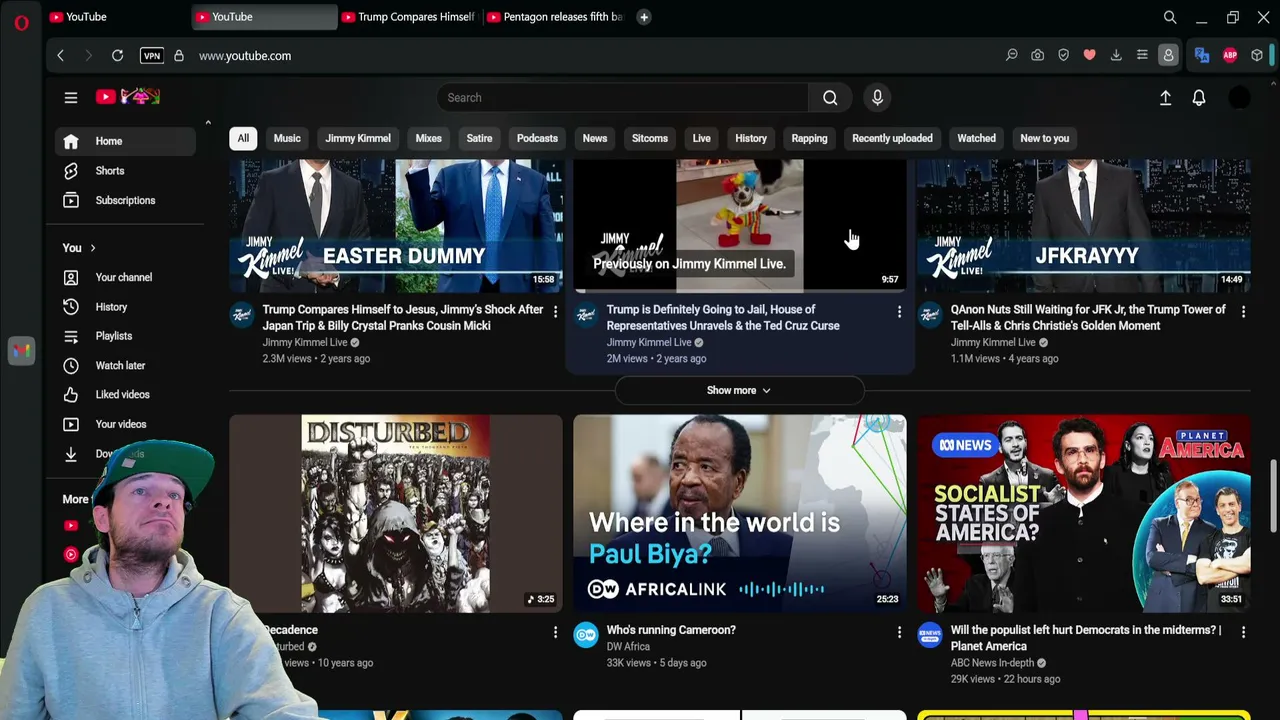This screenshot has height=720, width=1280.
Task: Open Home in the sidebar
Action: pyautogui.click(x=125, y=141)
